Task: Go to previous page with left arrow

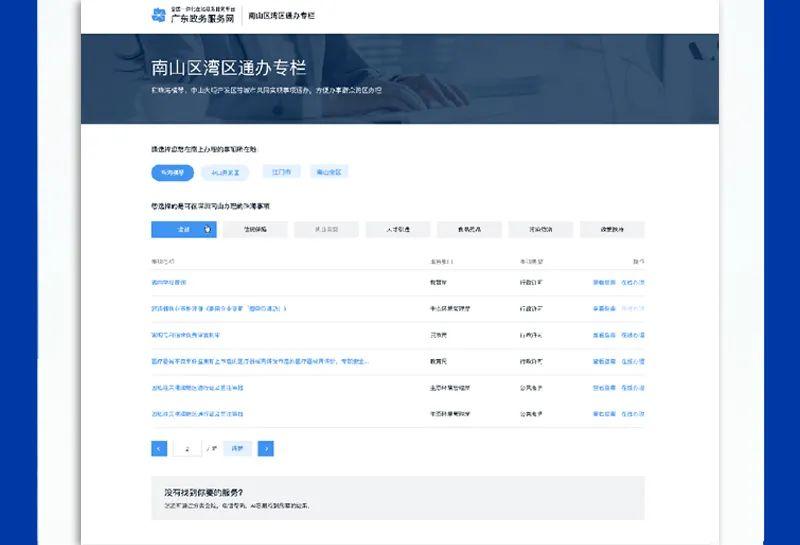Action: [x=159, y=449]
